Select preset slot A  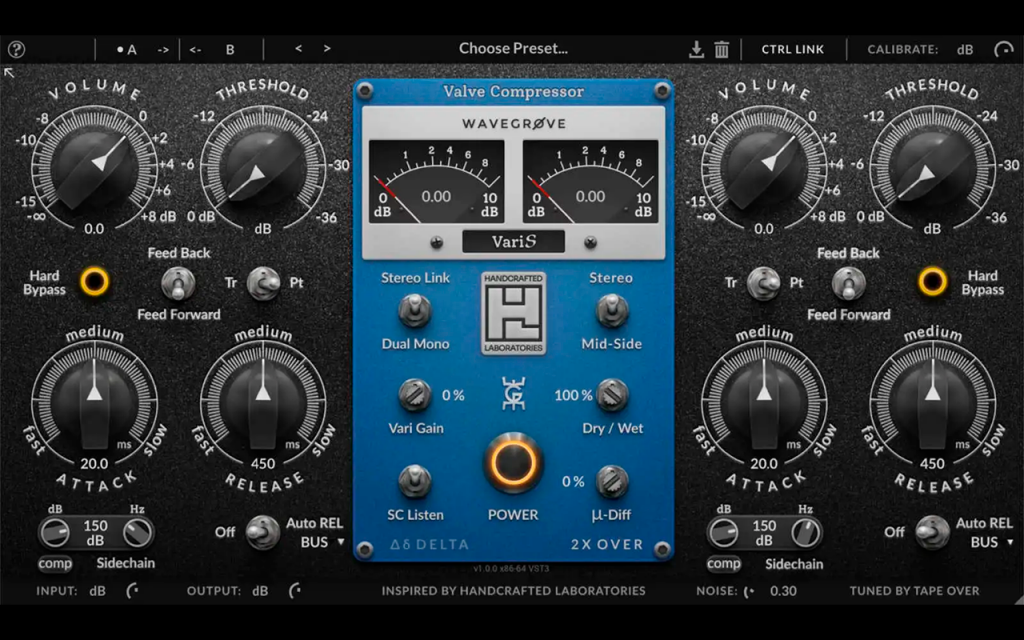pyautogui.click(x=127, y=50)
